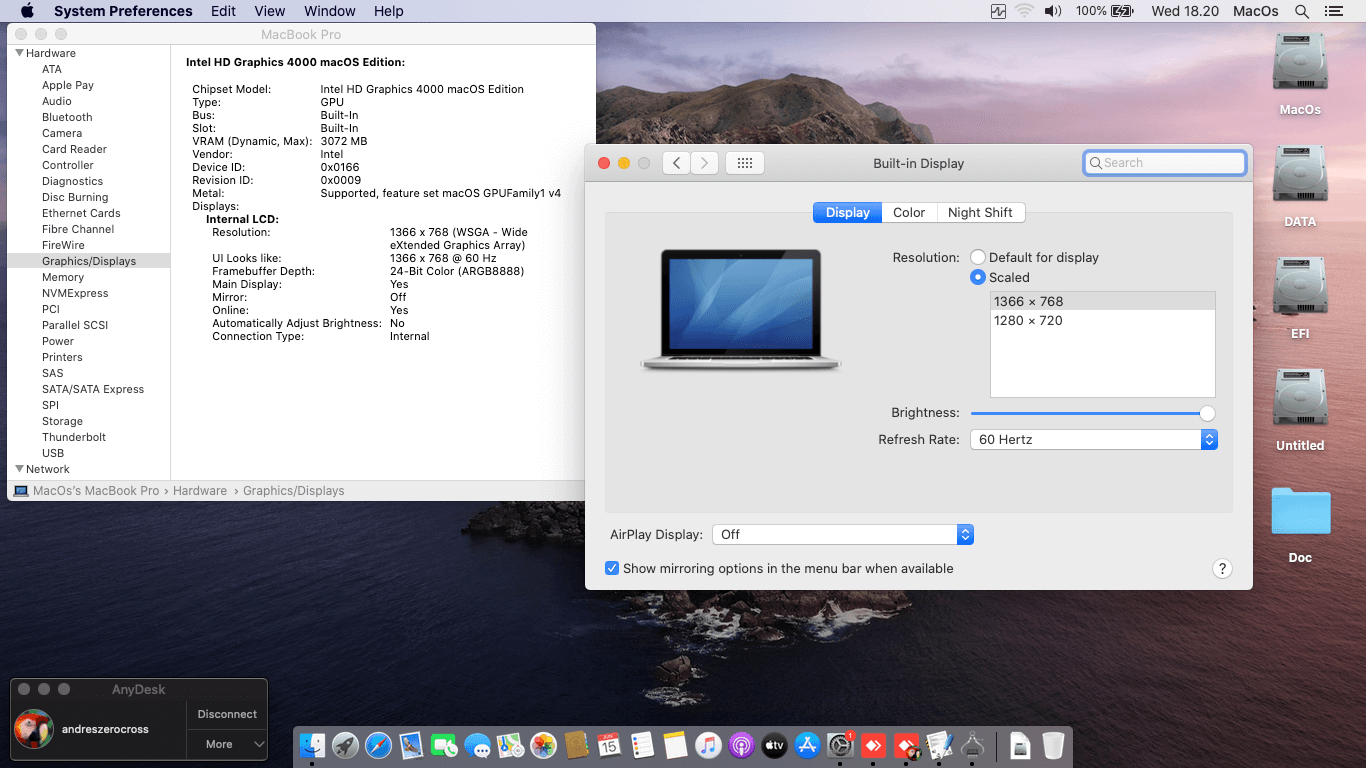Click System Preferences gear icon in Dock

tap(840, 745)
